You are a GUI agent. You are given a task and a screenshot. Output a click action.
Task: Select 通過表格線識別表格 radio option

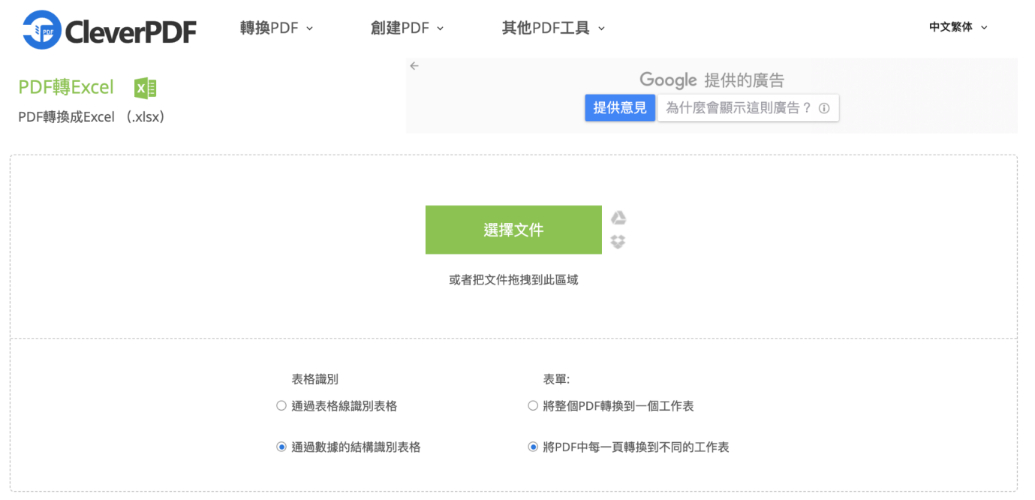pos(281,406)
